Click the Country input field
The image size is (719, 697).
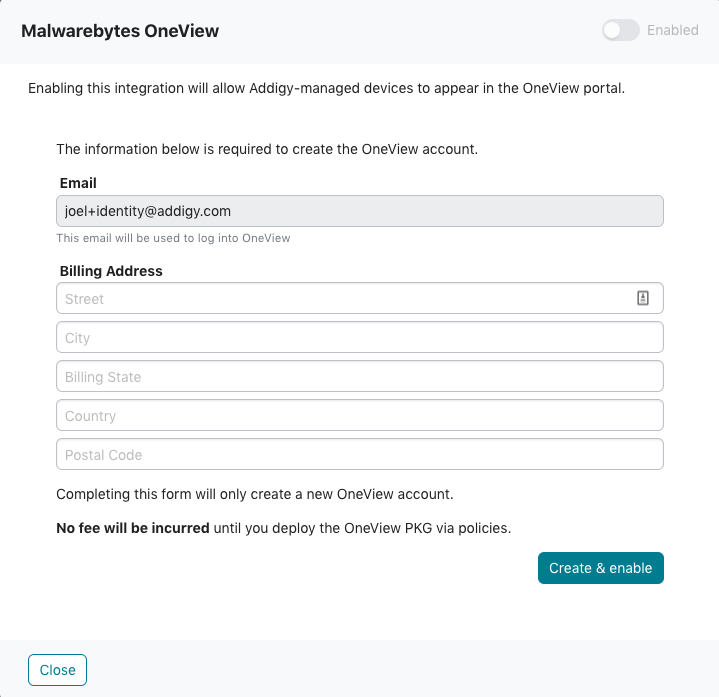(x=360, y=415)
